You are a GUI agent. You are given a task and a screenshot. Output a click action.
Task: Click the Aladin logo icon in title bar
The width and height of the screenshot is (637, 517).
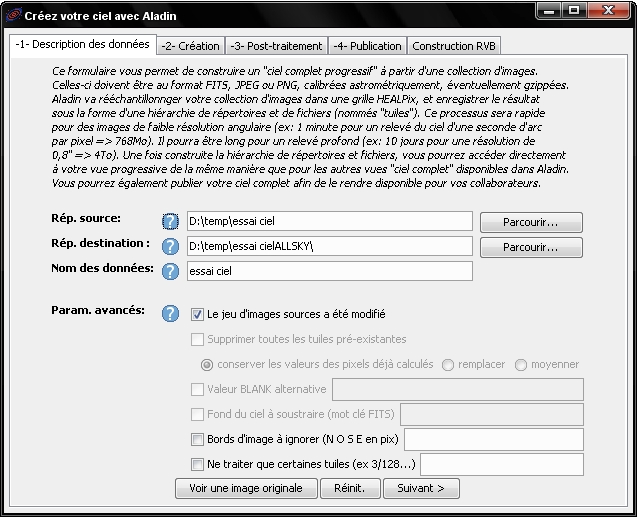click(13, 15)
